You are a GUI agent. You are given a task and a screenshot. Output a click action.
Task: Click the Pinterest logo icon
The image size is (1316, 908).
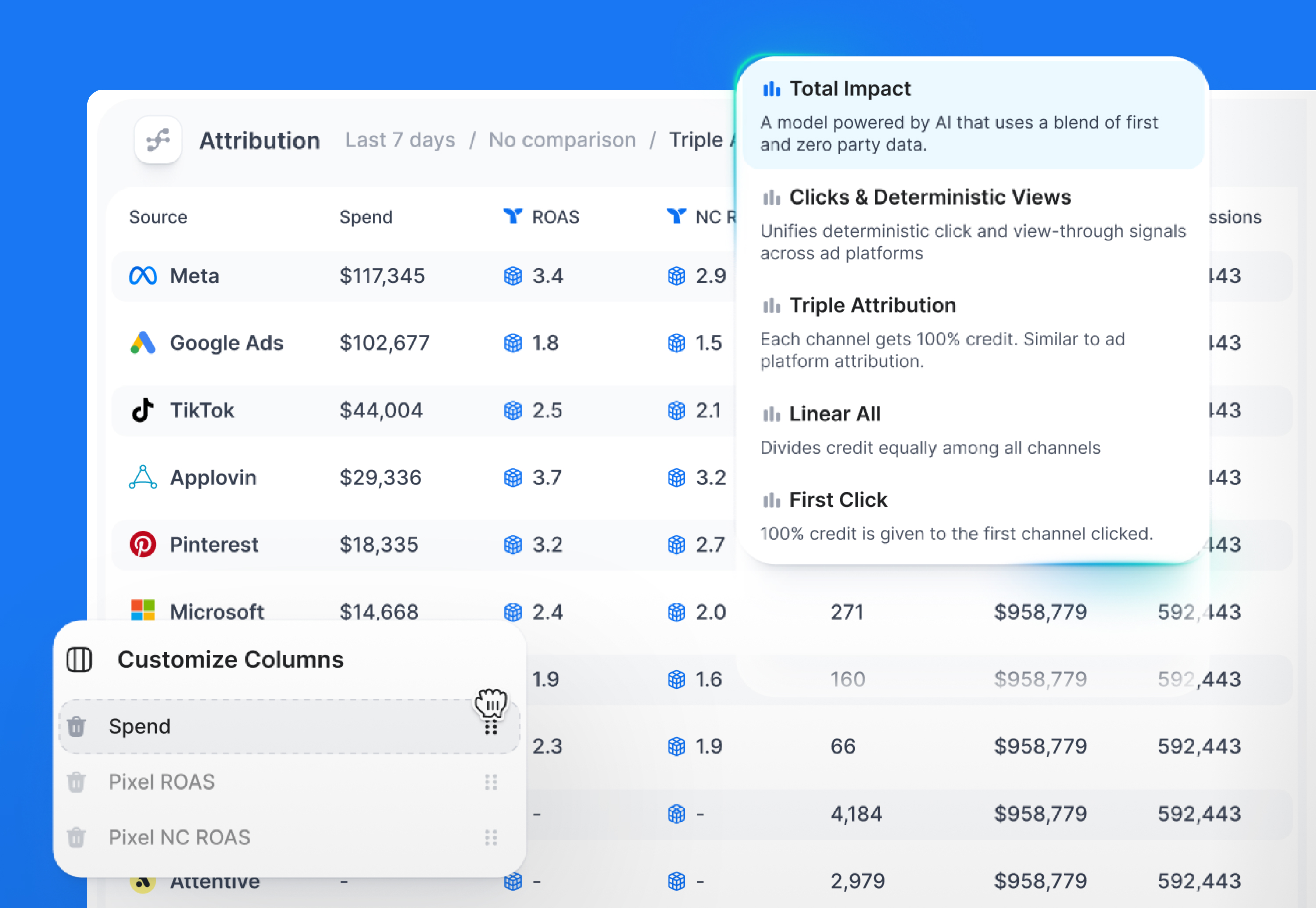pos(143,545)
